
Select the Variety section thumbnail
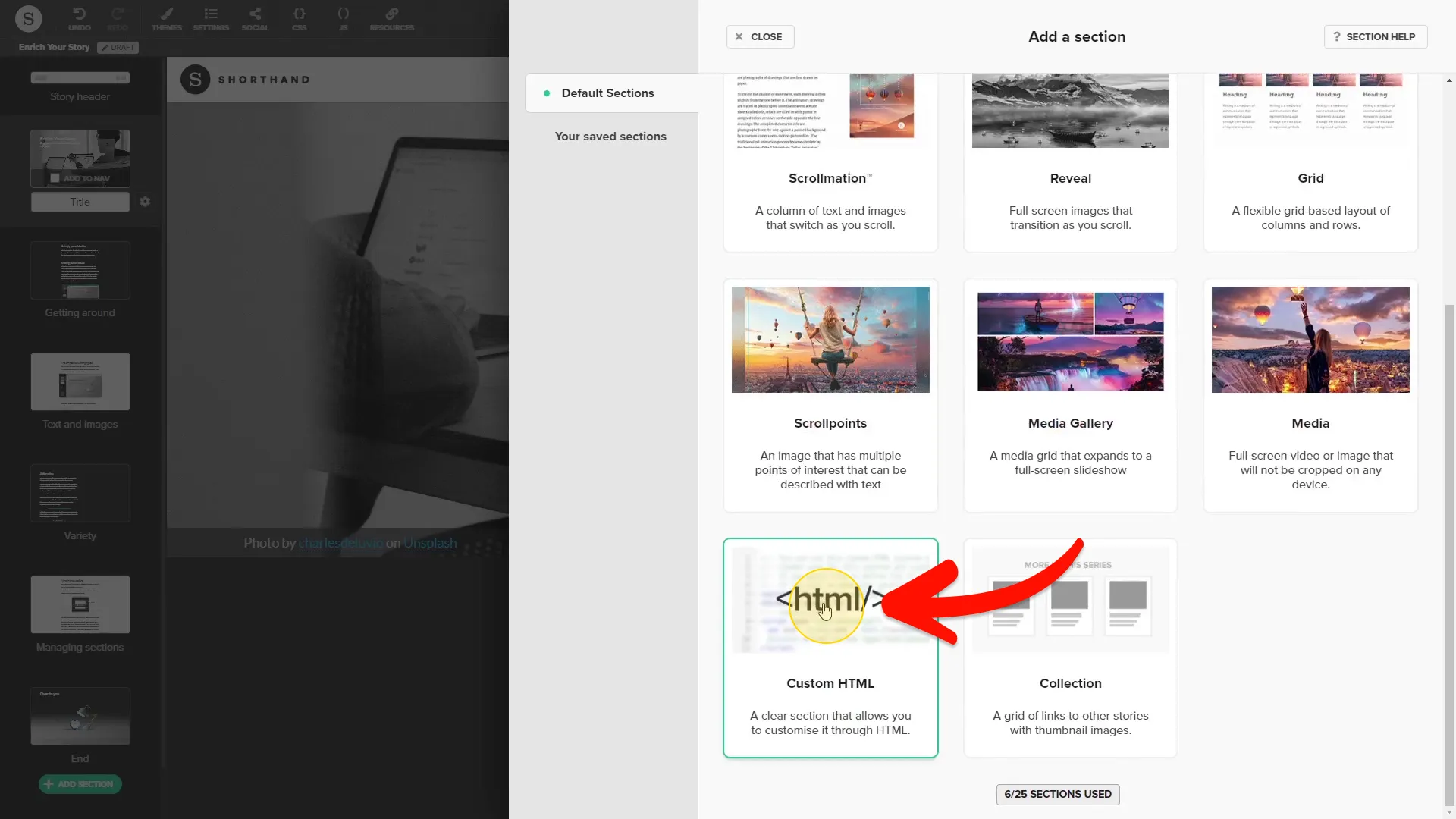80,493
